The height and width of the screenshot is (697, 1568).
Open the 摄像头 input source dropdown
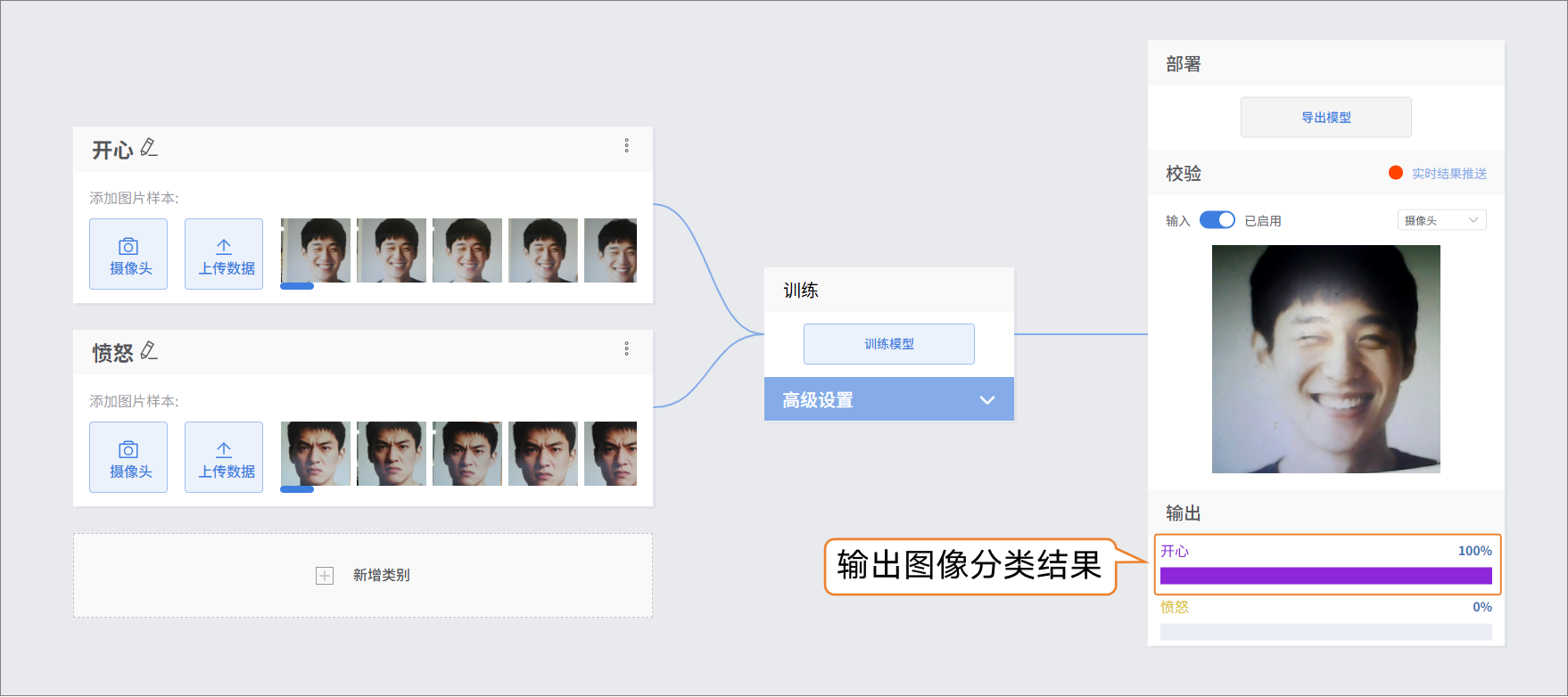(x=1441, y=220)
